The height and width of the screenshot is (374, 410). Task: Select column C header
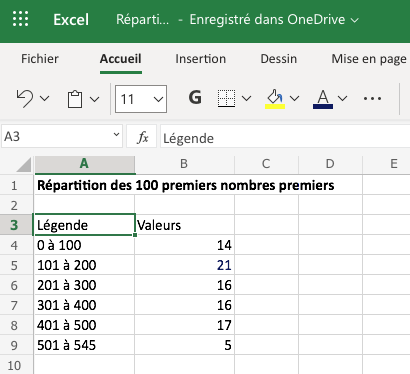266,164
